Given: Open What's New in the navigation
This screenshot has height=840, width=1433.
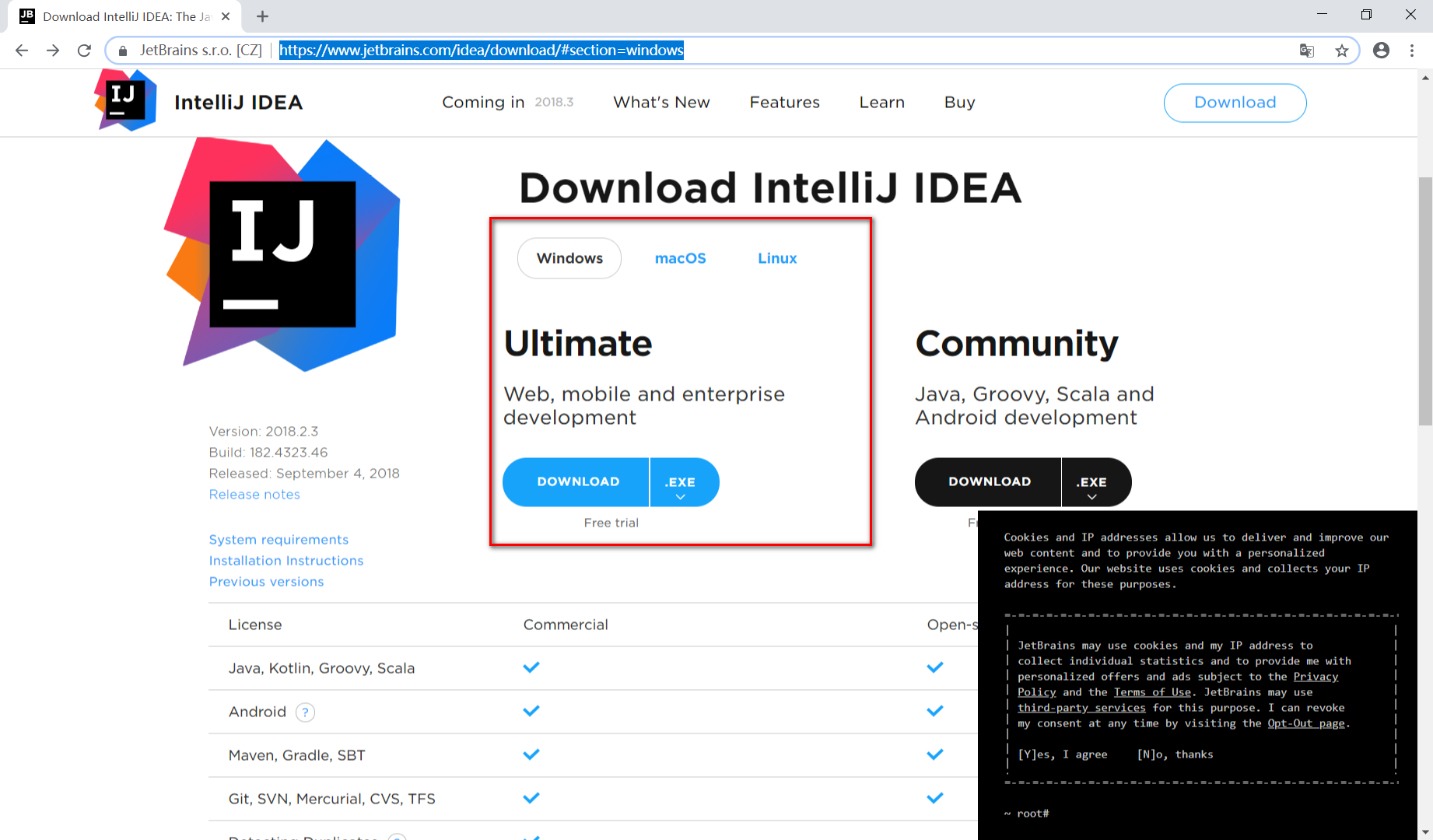Looking at the screenshot, I should (661, 103).
